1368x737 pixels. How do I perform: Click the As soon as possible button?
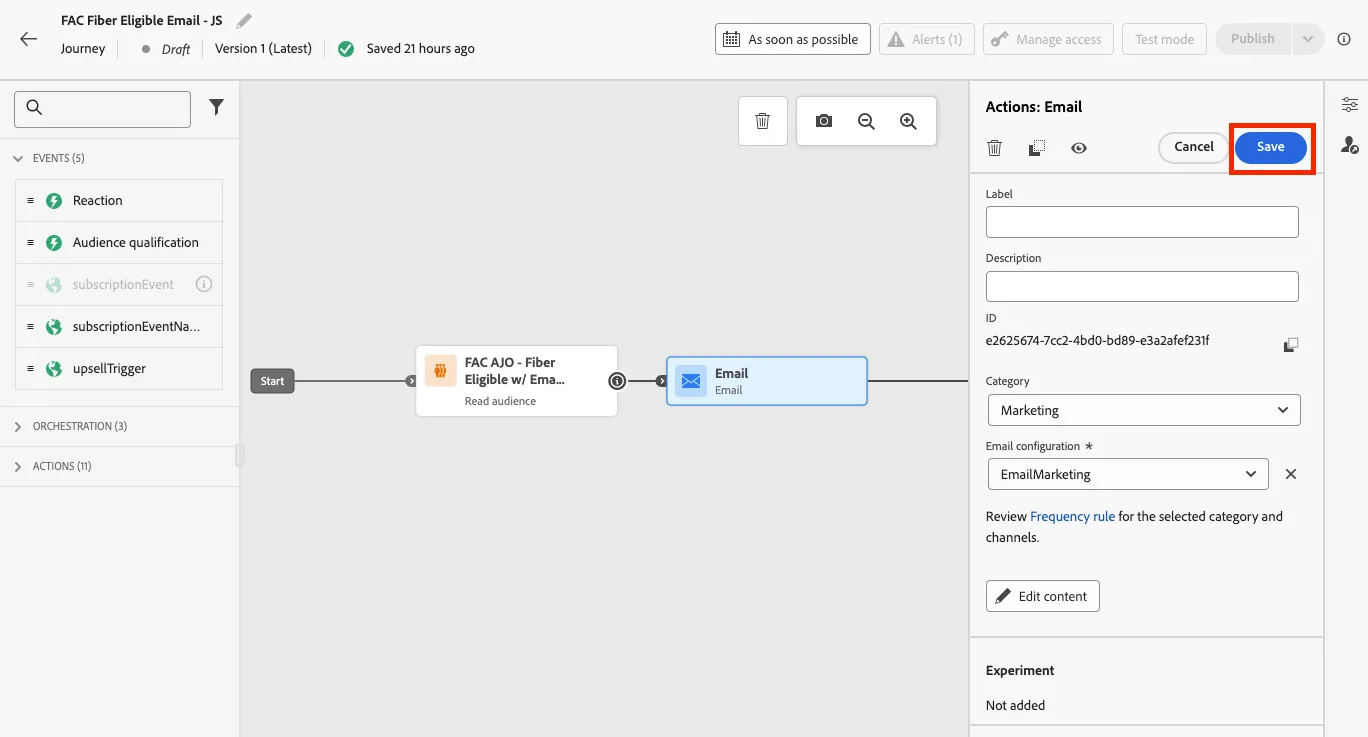pos(792,39)
